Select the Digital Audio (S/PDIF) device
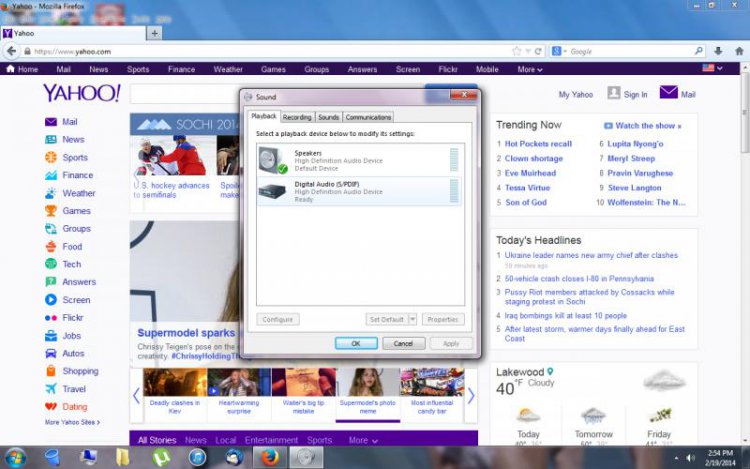The image size is (750, 469). (360, 191)
